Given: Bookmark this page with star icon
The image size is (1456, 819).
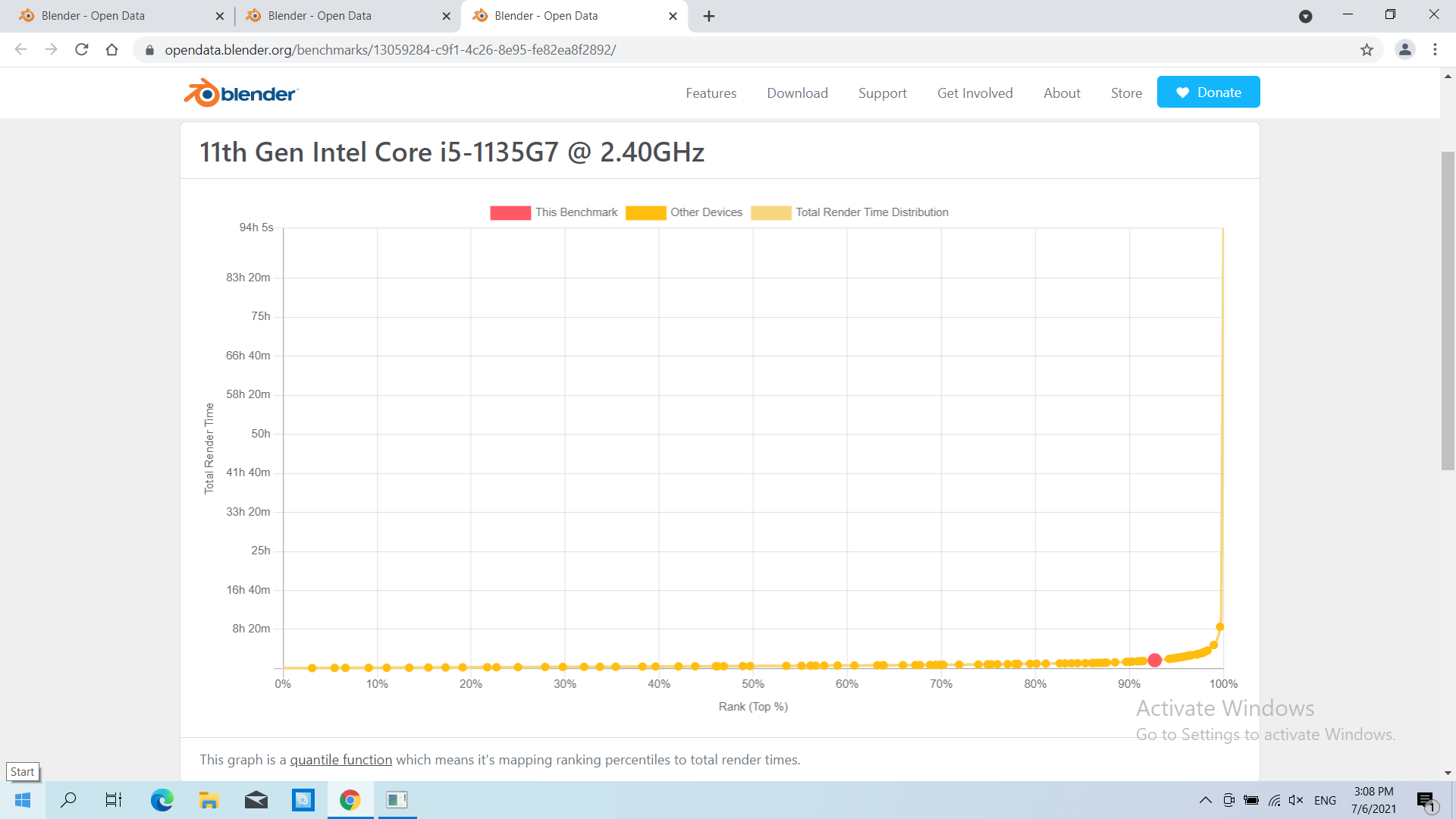Looking at the screenshot, I should pyautogui.click(x=1367, y=50).
